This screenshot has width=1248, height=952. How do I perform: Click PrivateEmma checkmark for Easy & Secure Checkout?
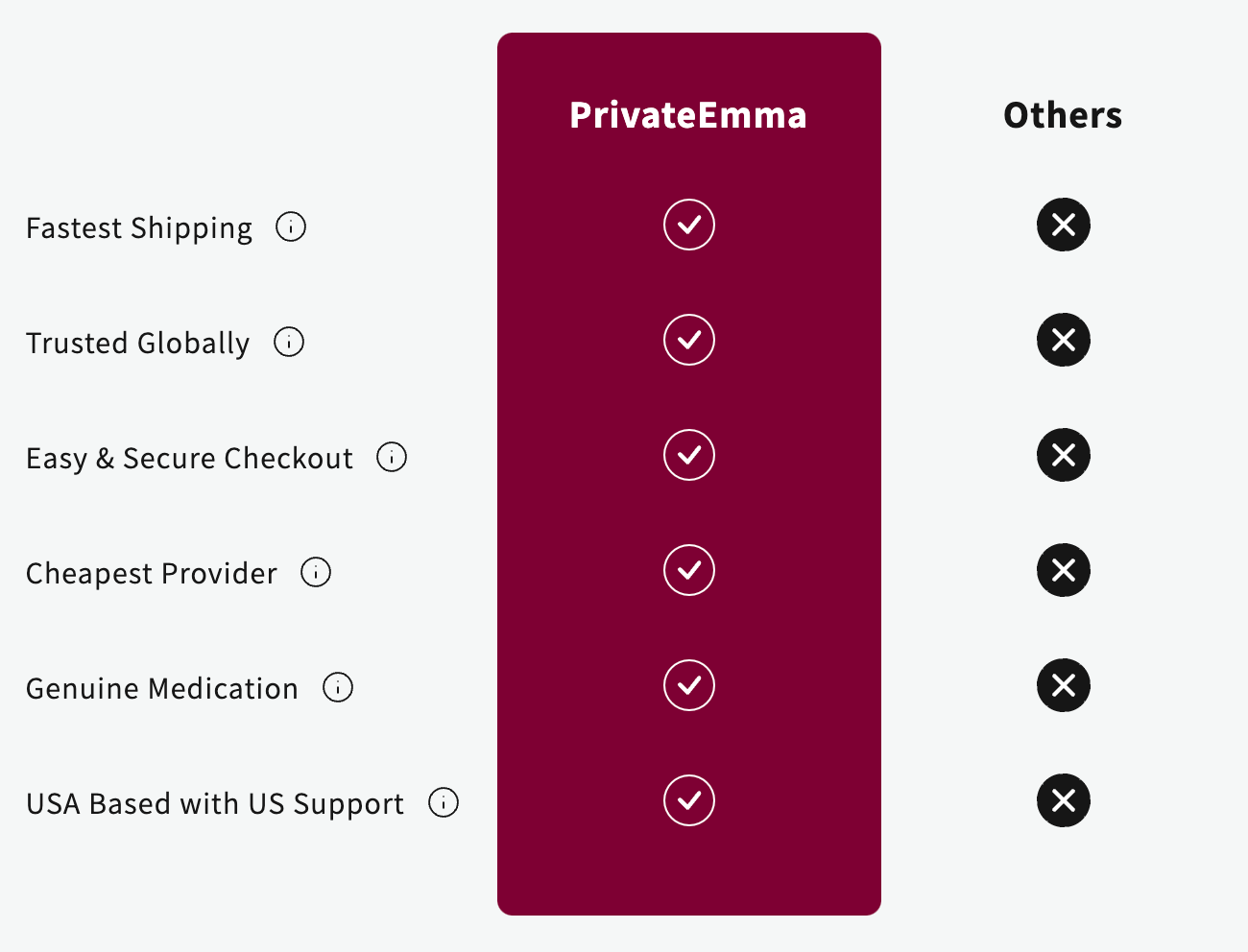689,455
